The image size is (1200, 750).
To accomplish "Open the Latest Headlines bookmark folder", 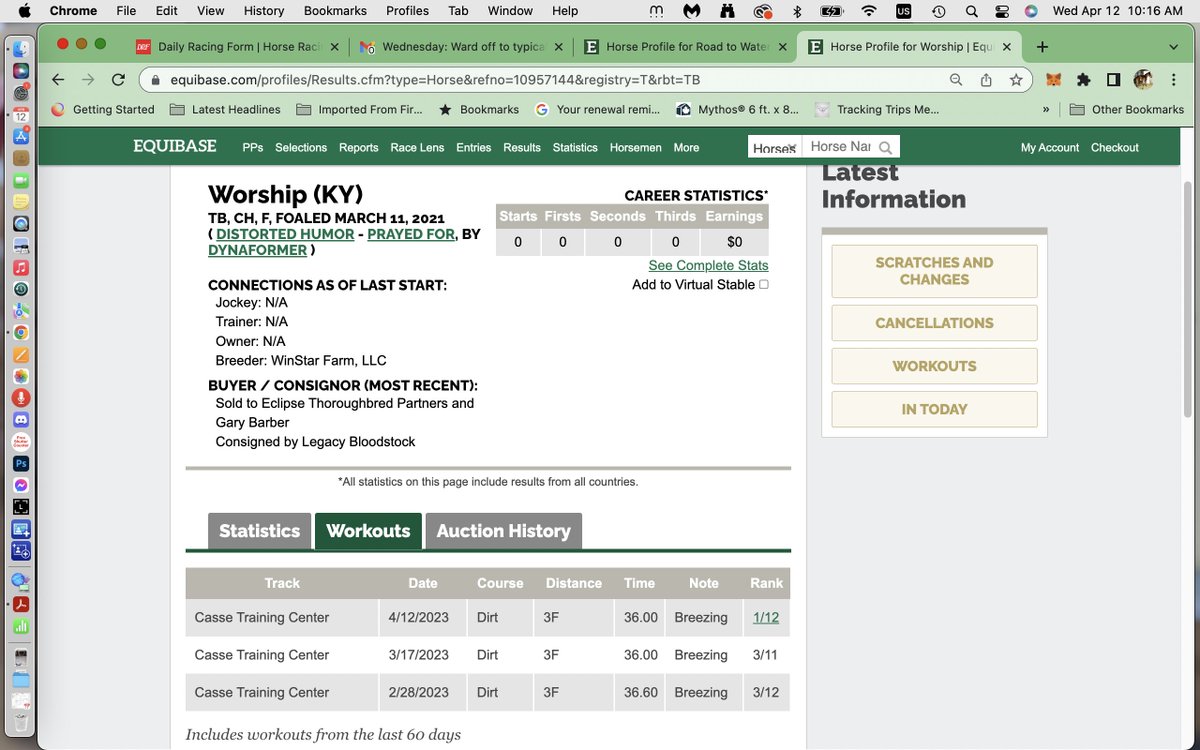I will click(226, 109).
